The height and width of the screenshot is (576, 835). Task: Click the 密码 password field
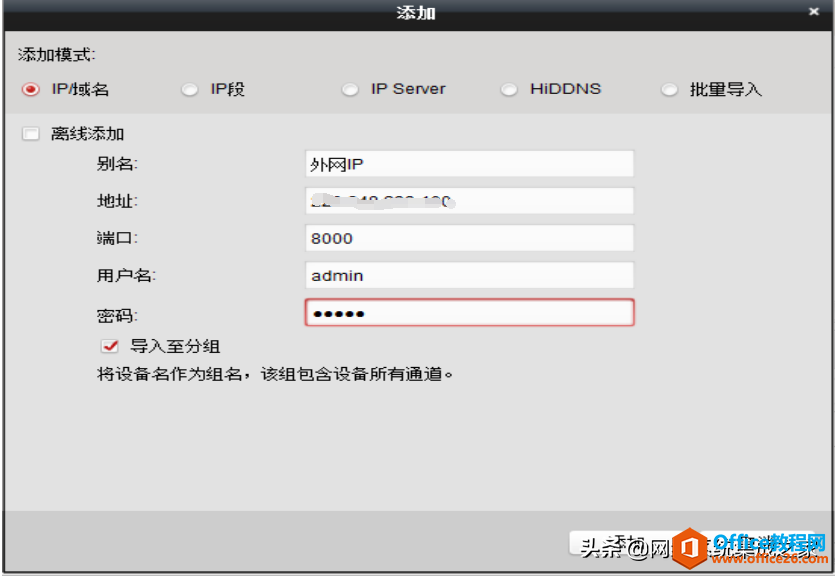pos(469,312)
